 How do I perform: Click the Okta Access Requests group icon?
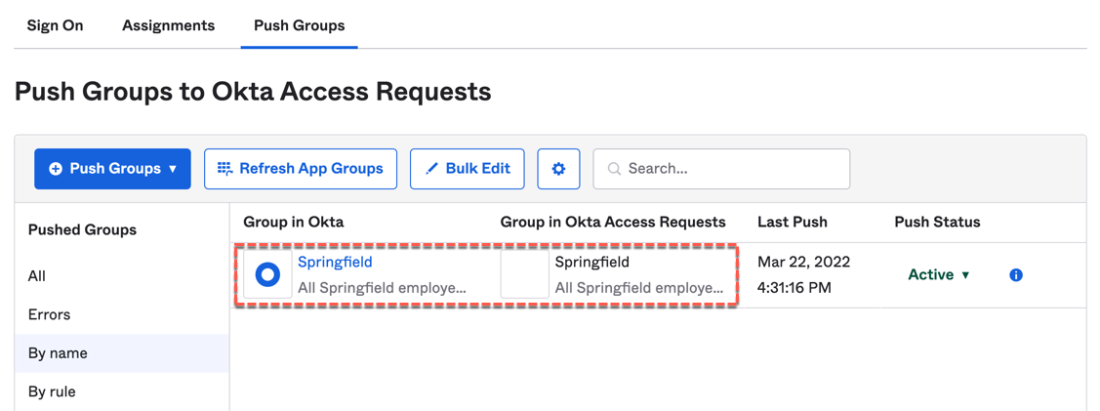coord(525,275)
